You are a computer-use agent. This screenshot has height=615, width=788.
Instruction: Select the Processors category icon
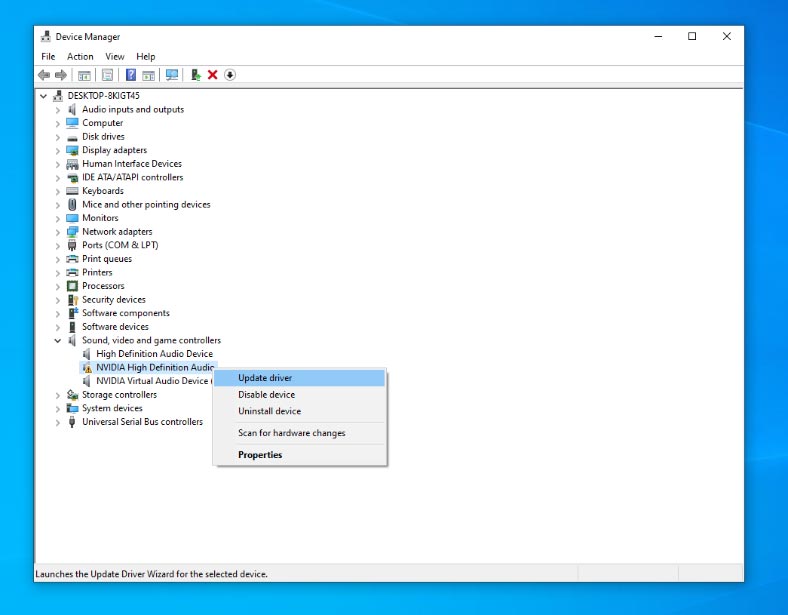(72, 286)
